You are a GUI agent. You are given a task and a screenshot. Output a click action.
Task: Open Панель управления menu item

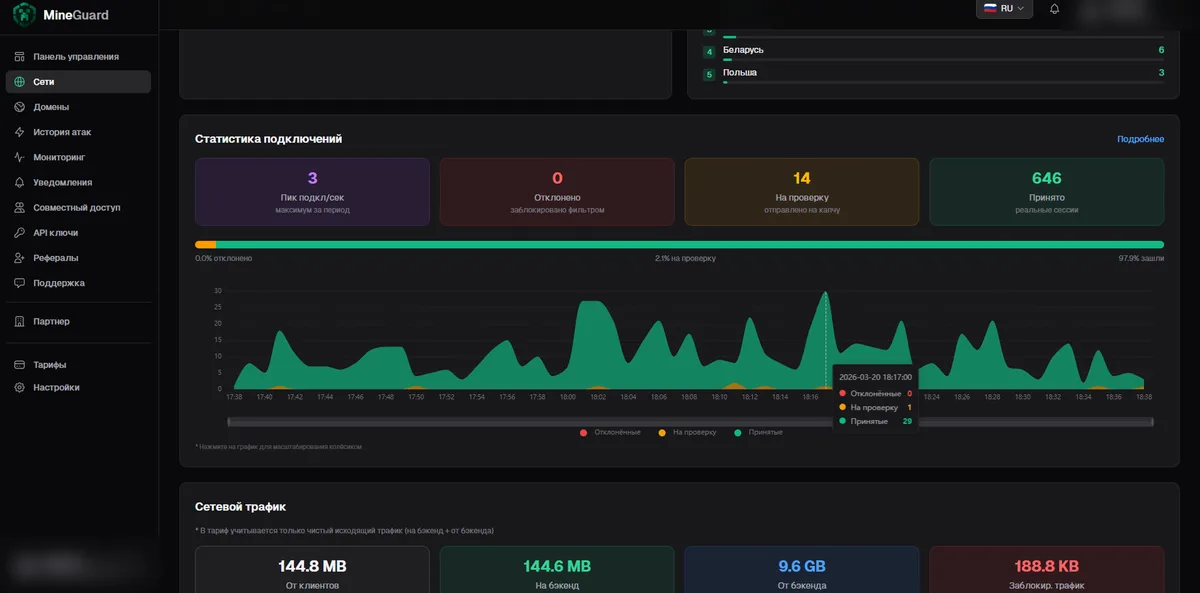click(78, 57)
